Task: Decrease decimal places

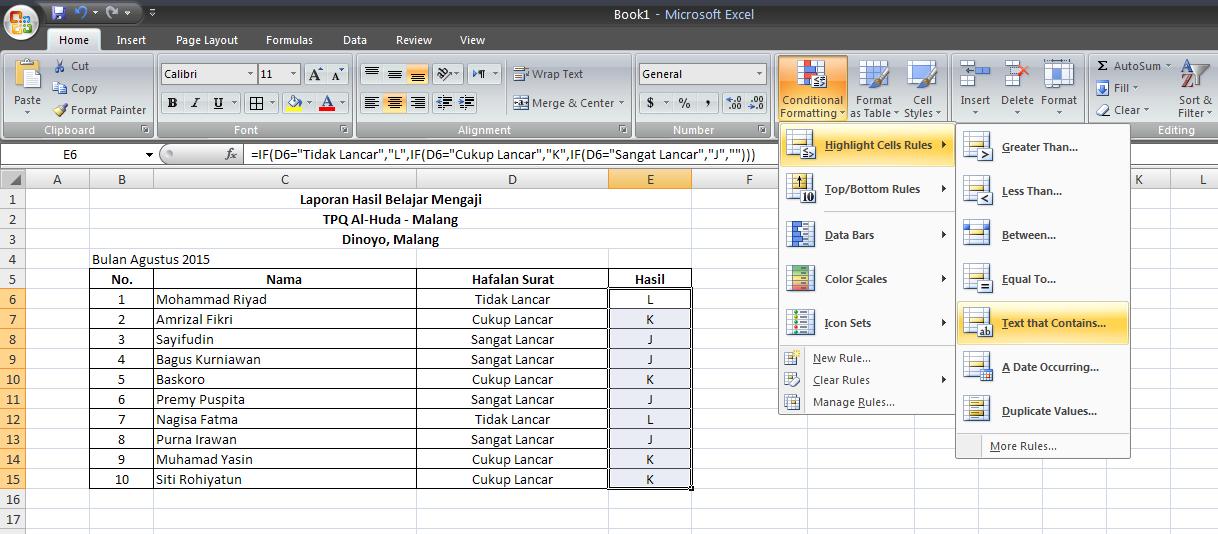Action: click(x=756, y=103)
